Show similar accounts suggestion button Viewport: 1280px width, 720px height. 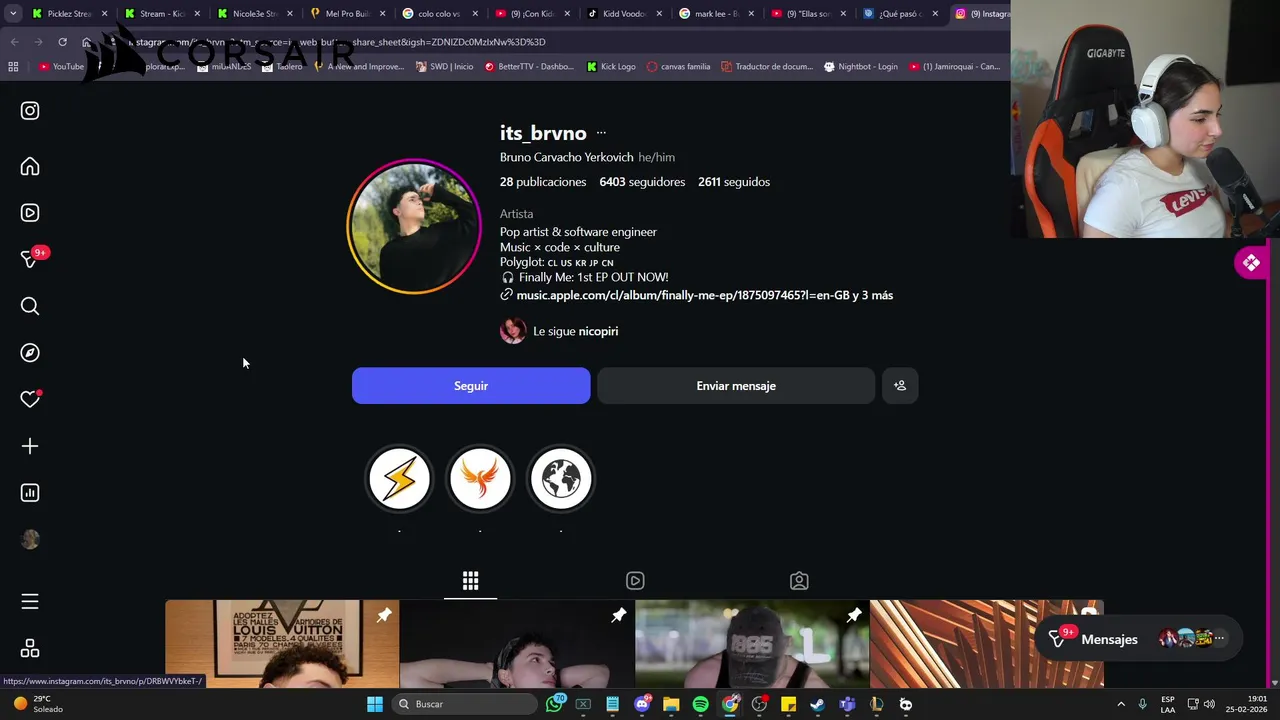900,386
